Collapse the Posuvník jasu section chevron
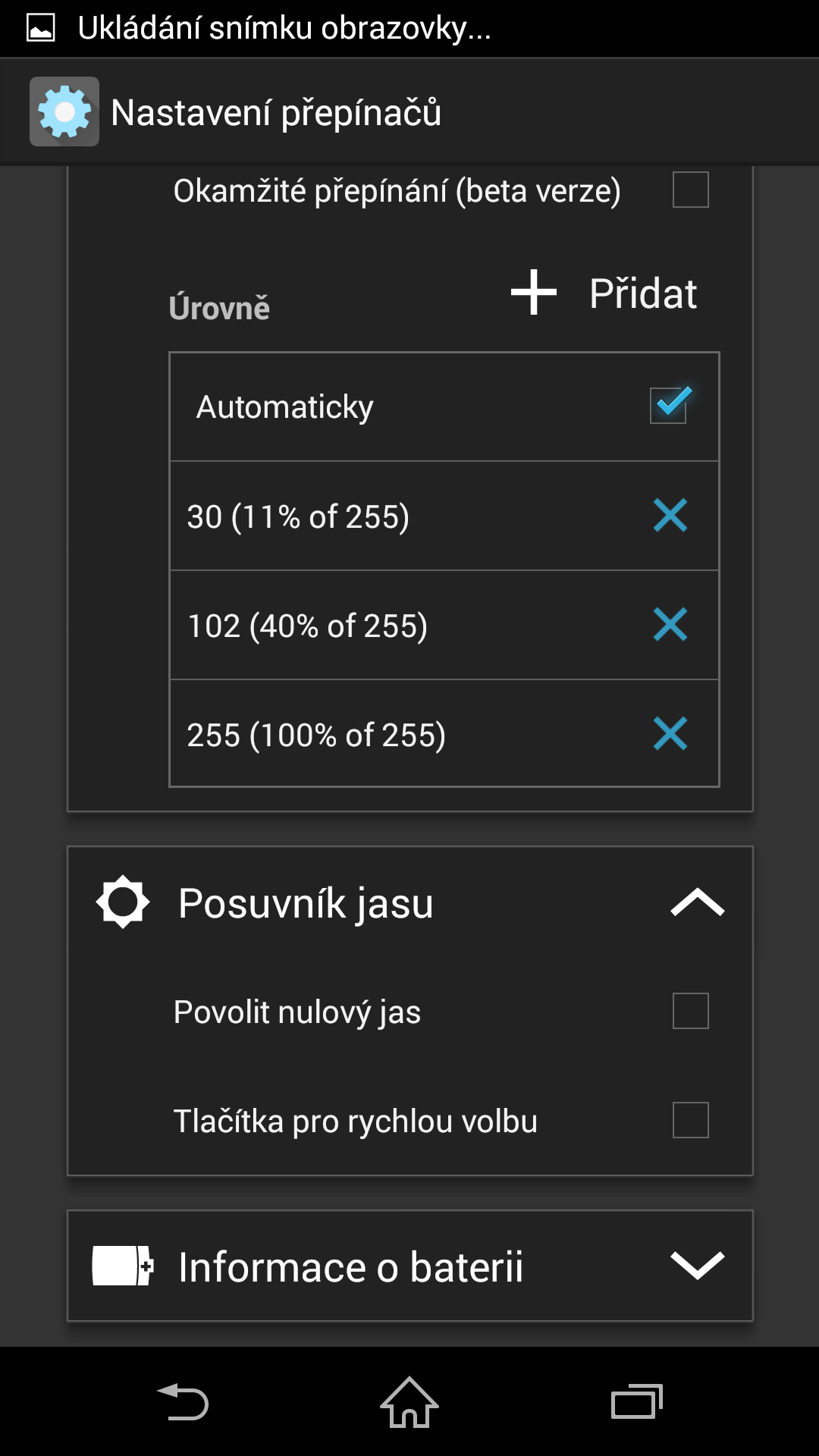The height and width of the screenshot is (1456, 819). coord(698,902)
